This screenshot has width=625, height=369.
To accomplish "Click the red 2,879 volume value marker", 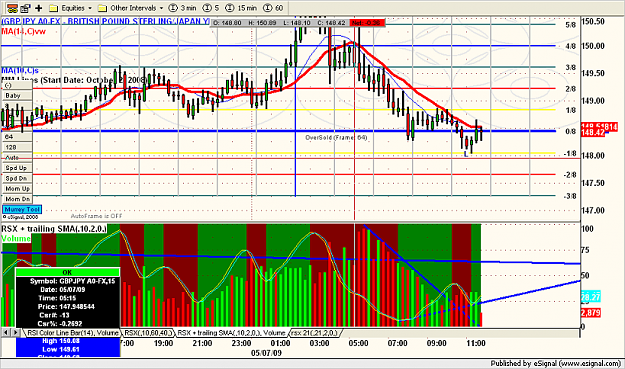I will pos(590,313).
